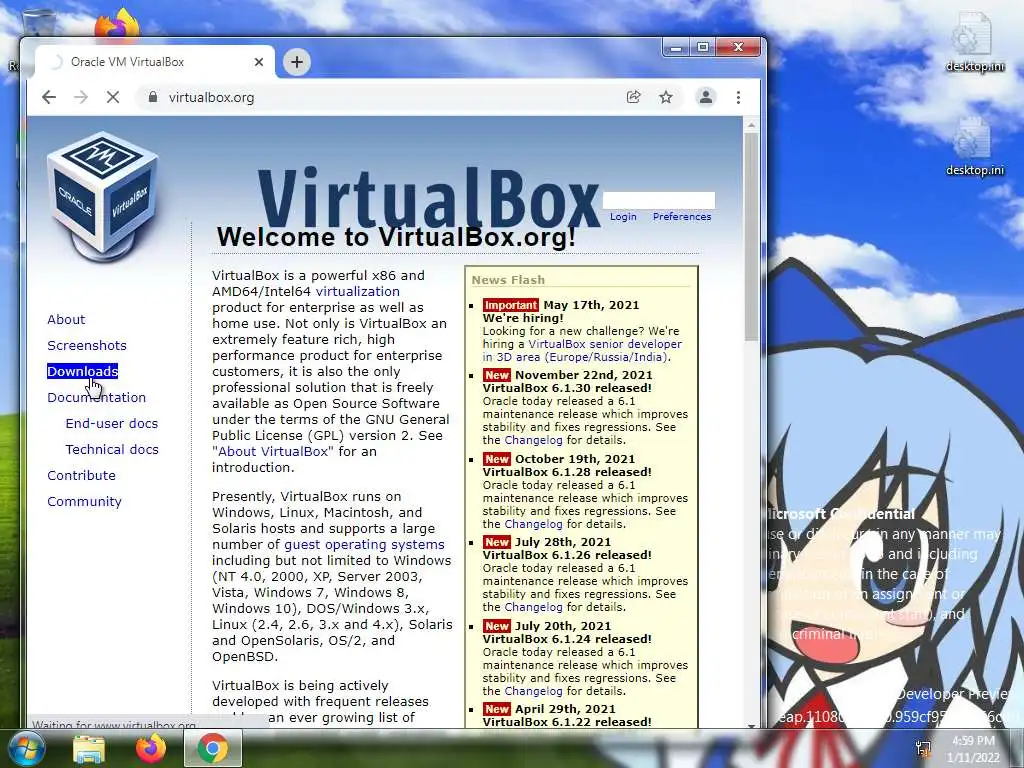Screen dimensions: 1024x768
Task: Click the search box above Login
Action: 658,200
